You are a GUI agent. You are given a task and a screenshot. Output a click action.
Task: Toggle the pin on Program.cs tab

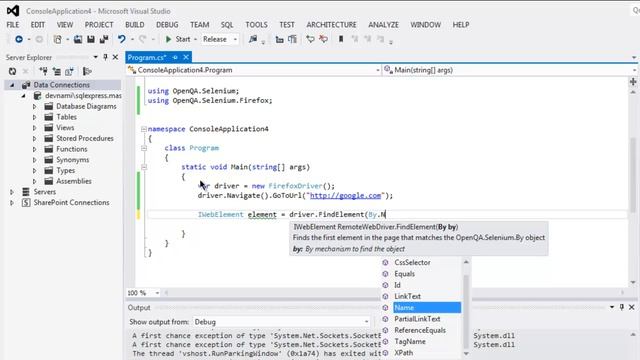click(175, 57)
